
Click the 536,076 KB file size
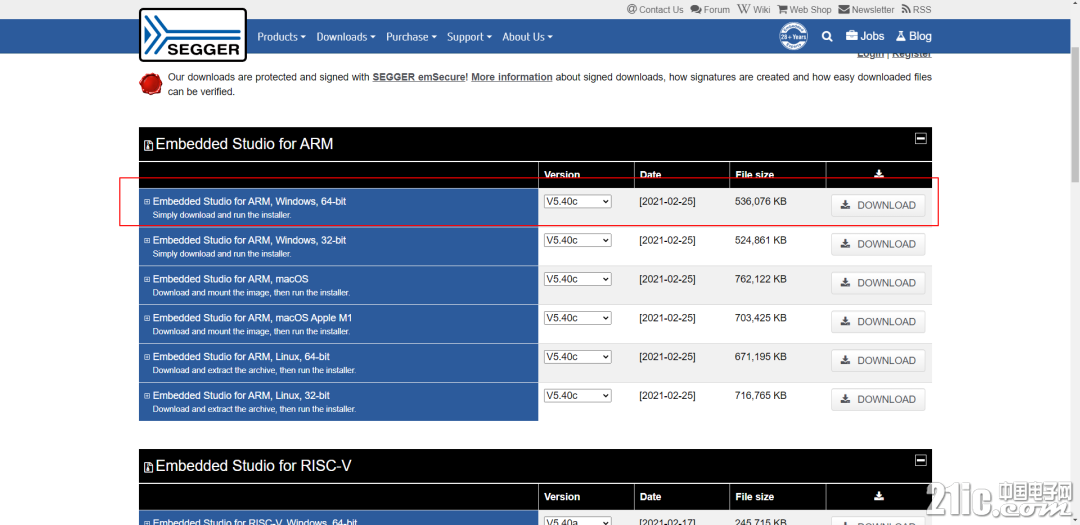[761, 201]
